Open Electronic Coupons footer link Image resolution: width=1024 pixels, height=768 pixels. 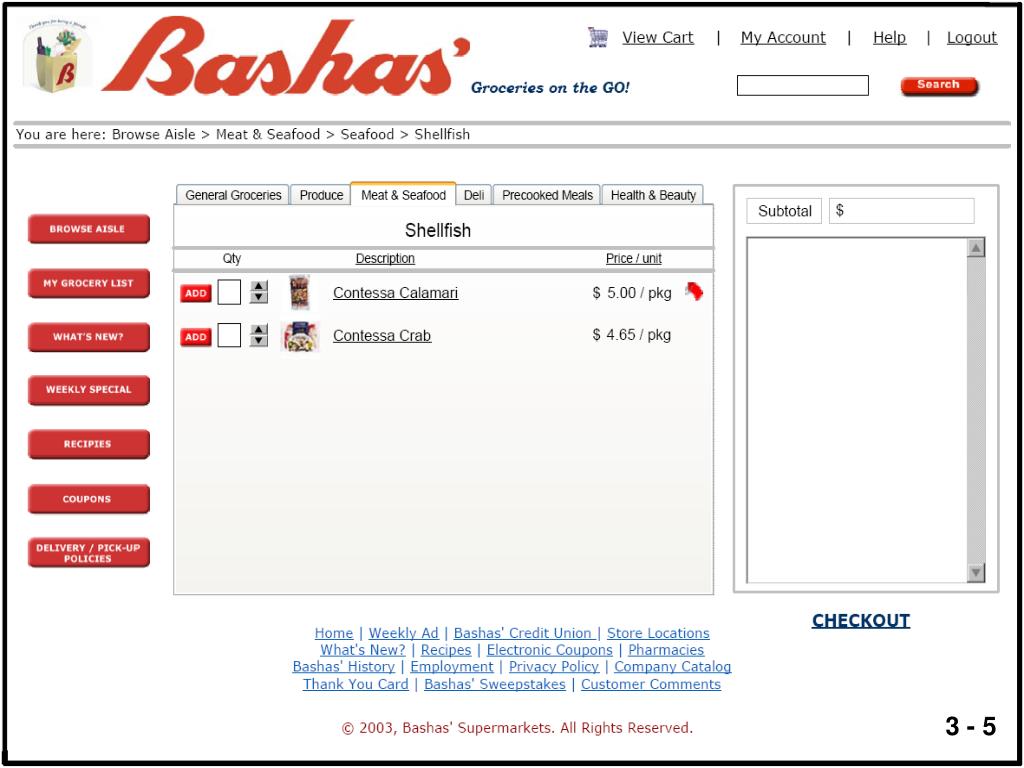click(x=550, y=650)
